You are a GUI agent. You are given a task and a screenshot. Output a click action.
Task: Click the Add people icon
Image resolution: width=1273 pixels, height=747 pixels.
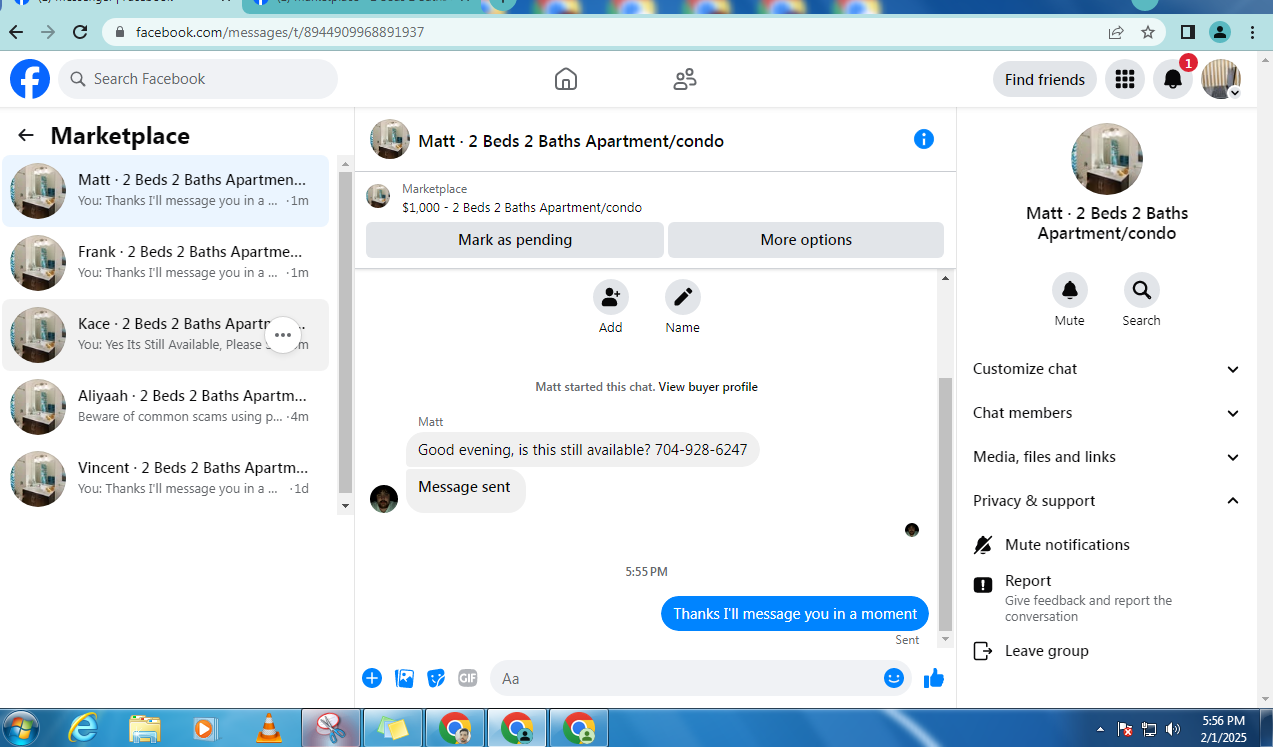point(611,297)
